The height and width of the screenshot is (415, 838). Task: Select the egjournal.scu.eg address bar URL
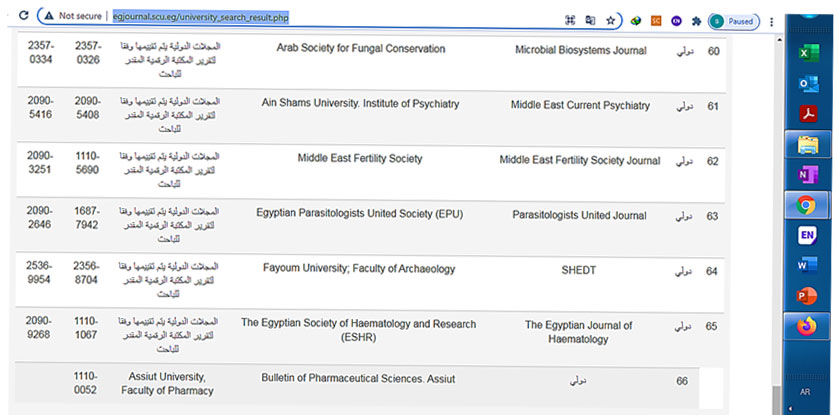(x=200, y=17)
